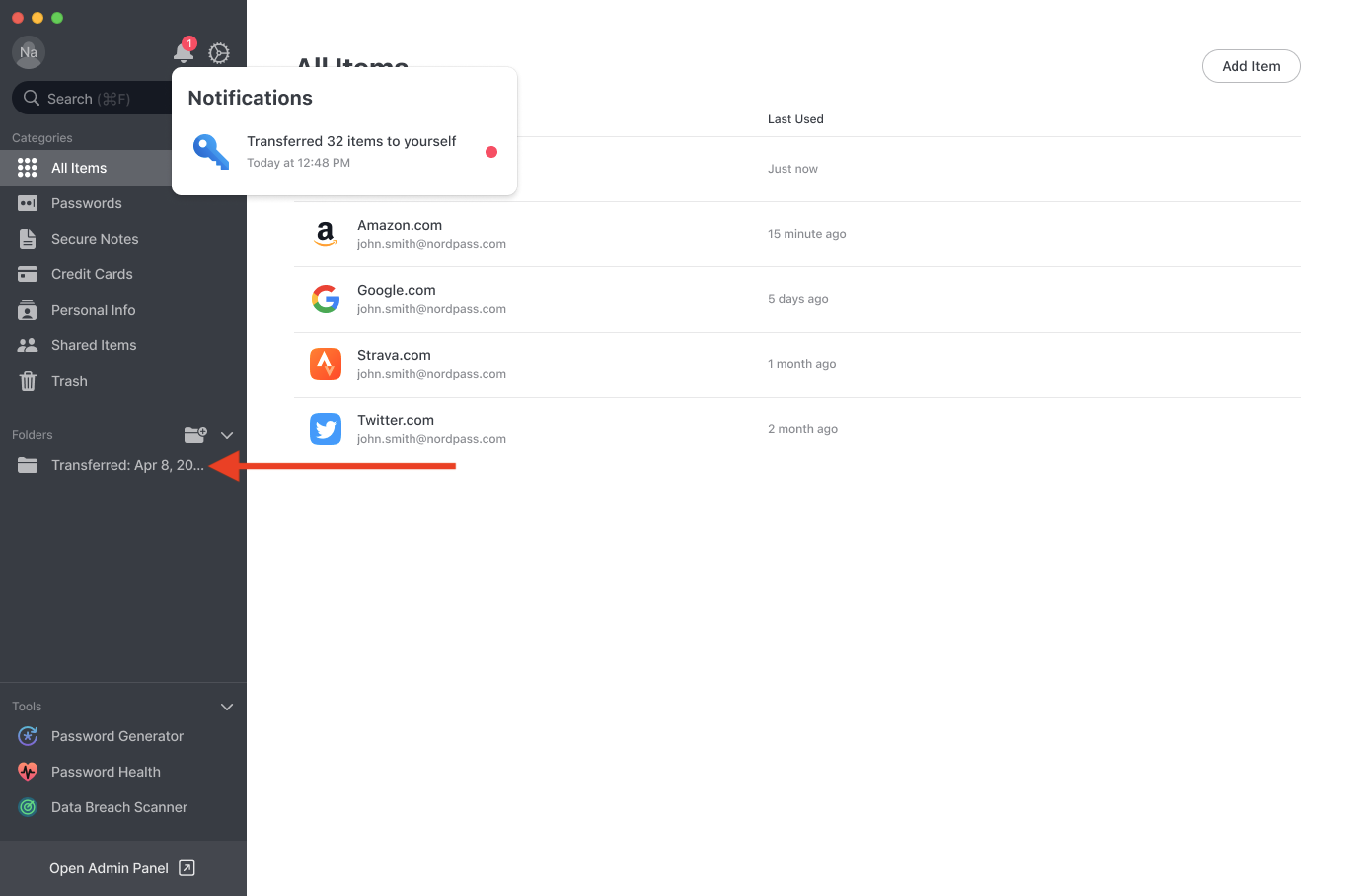Click the Password Health heart icon

(x=28, y=772)
